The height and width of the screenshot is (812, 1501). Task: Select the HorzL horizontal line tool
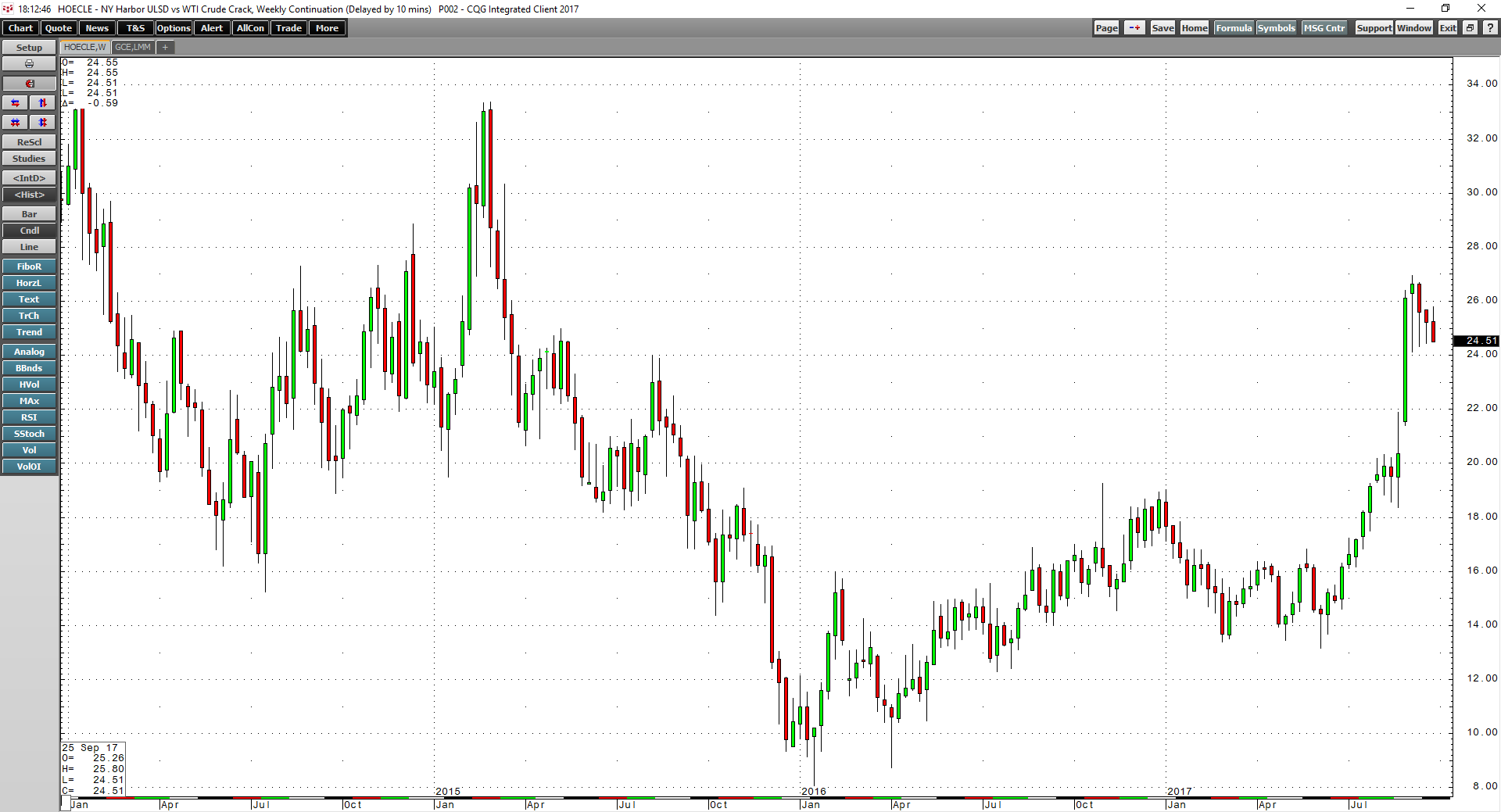(x=29, y=283)
